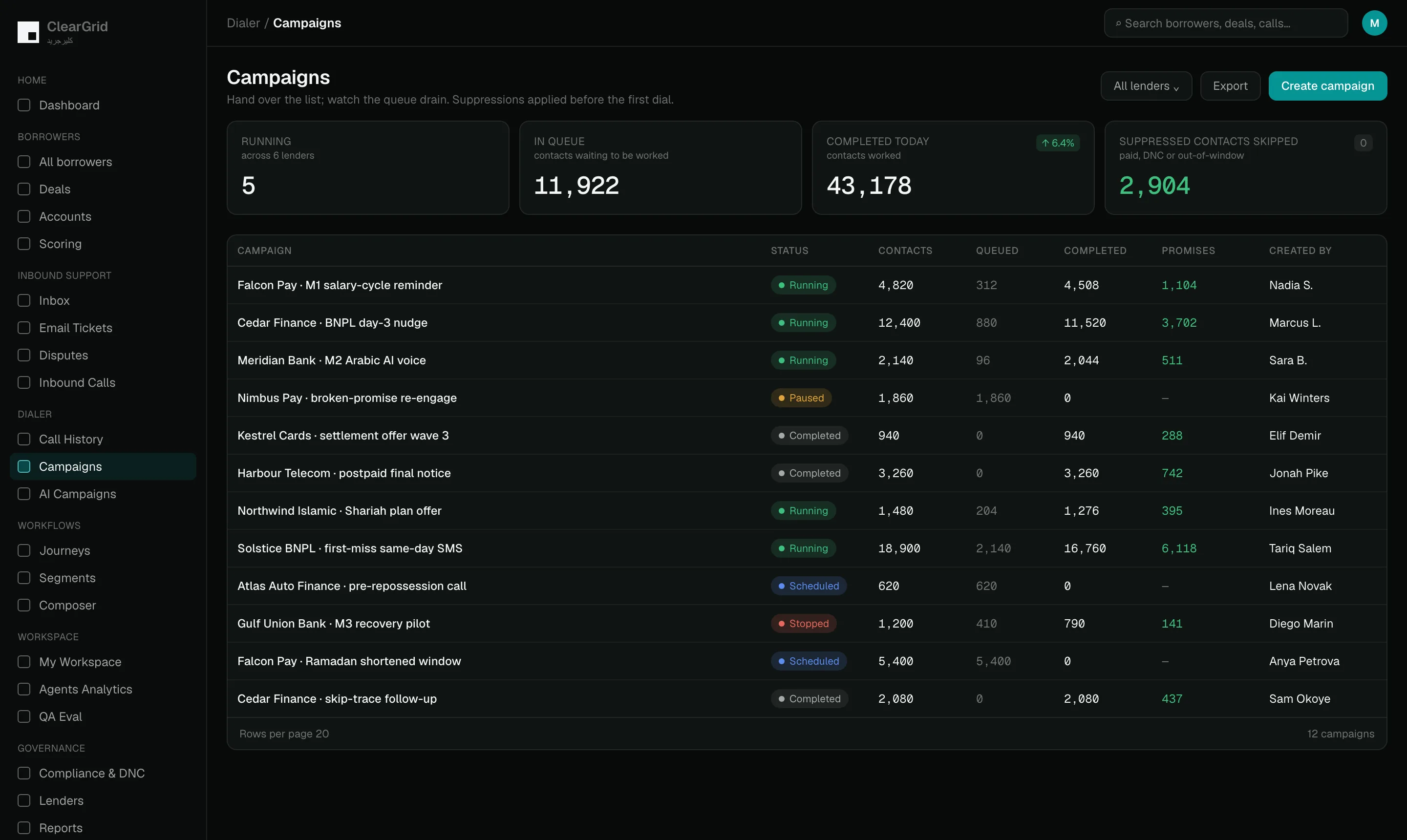The image size is (1407, 840).
Task: Open the AI Campaigns menu label
Action: tap(78, 494)
